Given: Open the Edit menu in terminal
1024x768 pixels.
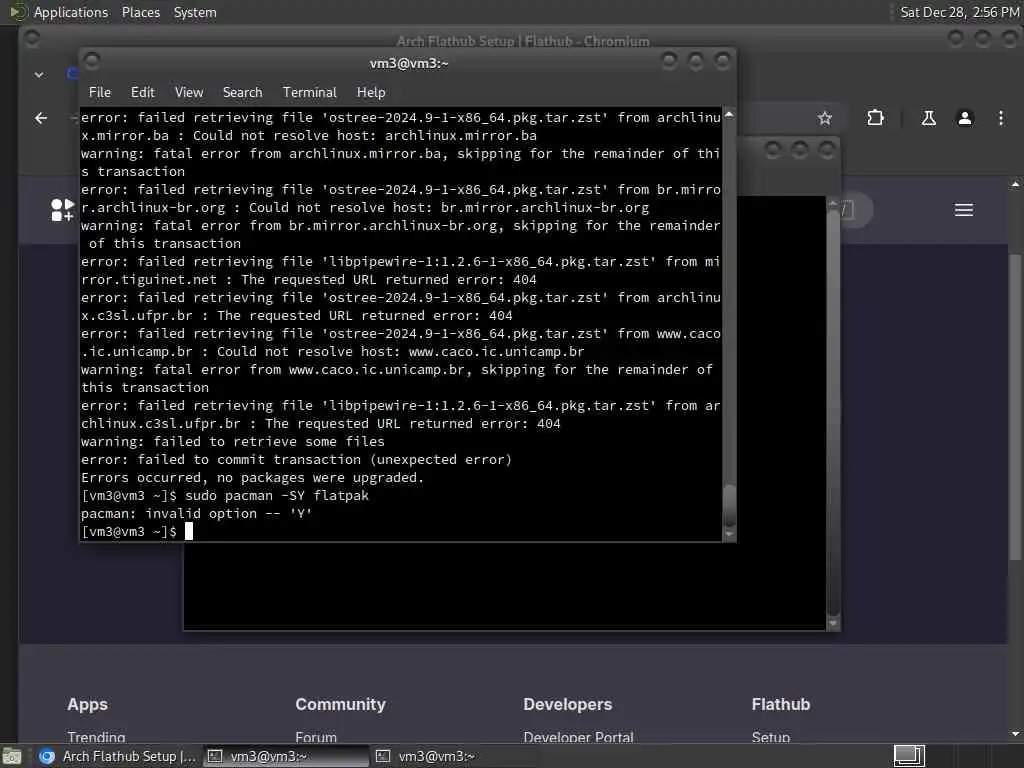Looking at the screenshot, I should (142, 92).
